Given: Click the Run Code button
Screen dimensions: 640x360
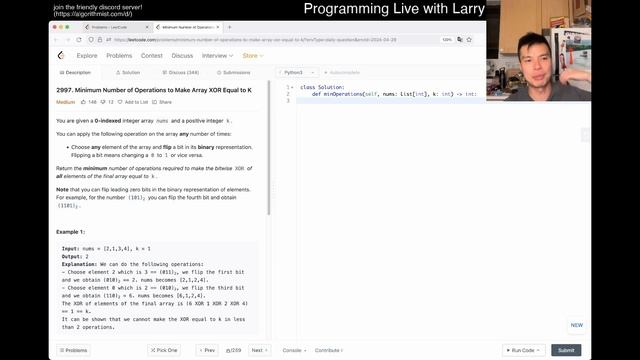Looking at the screenshot, I should [523, 350].
